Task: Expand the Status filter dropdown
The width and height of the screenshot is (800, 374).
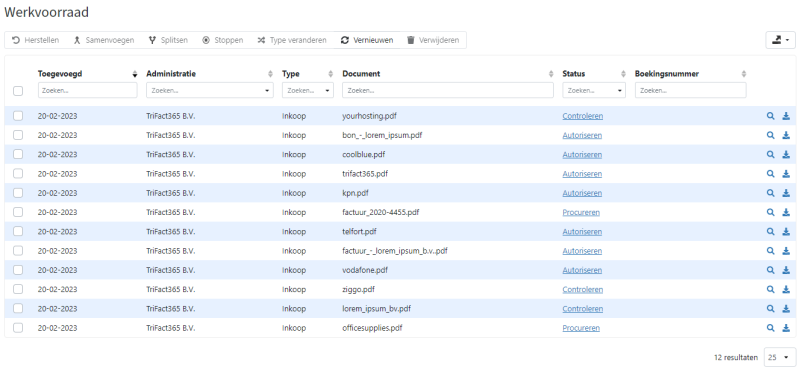Action: [594, 90]
